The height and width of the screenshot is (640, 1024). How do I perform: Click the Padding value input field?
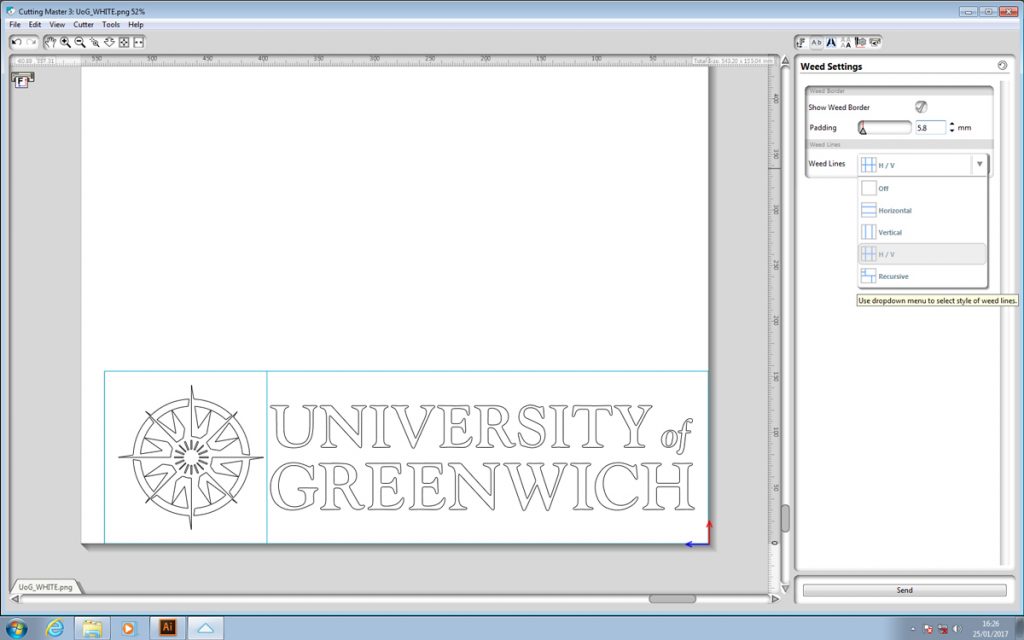(x=929, y=128)
